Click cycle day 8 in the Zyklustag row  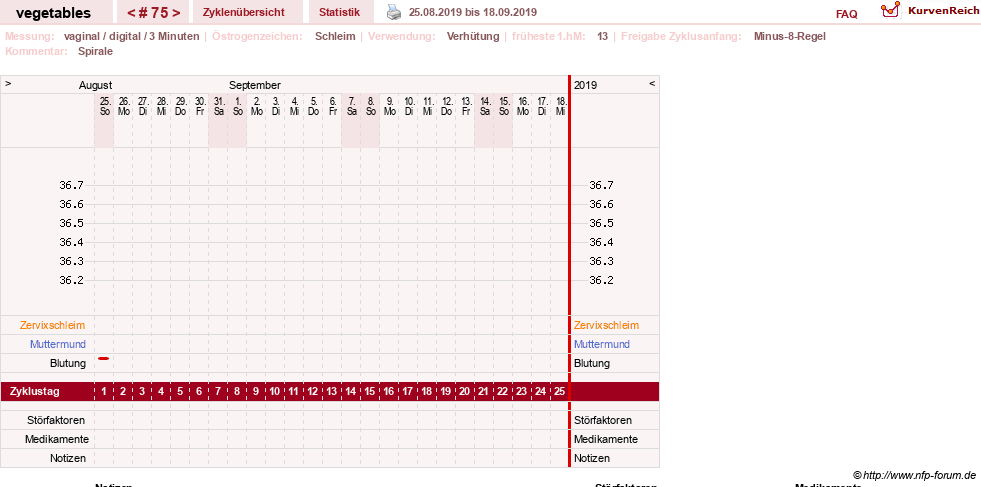pyautogui.click(x=237, y=392)
